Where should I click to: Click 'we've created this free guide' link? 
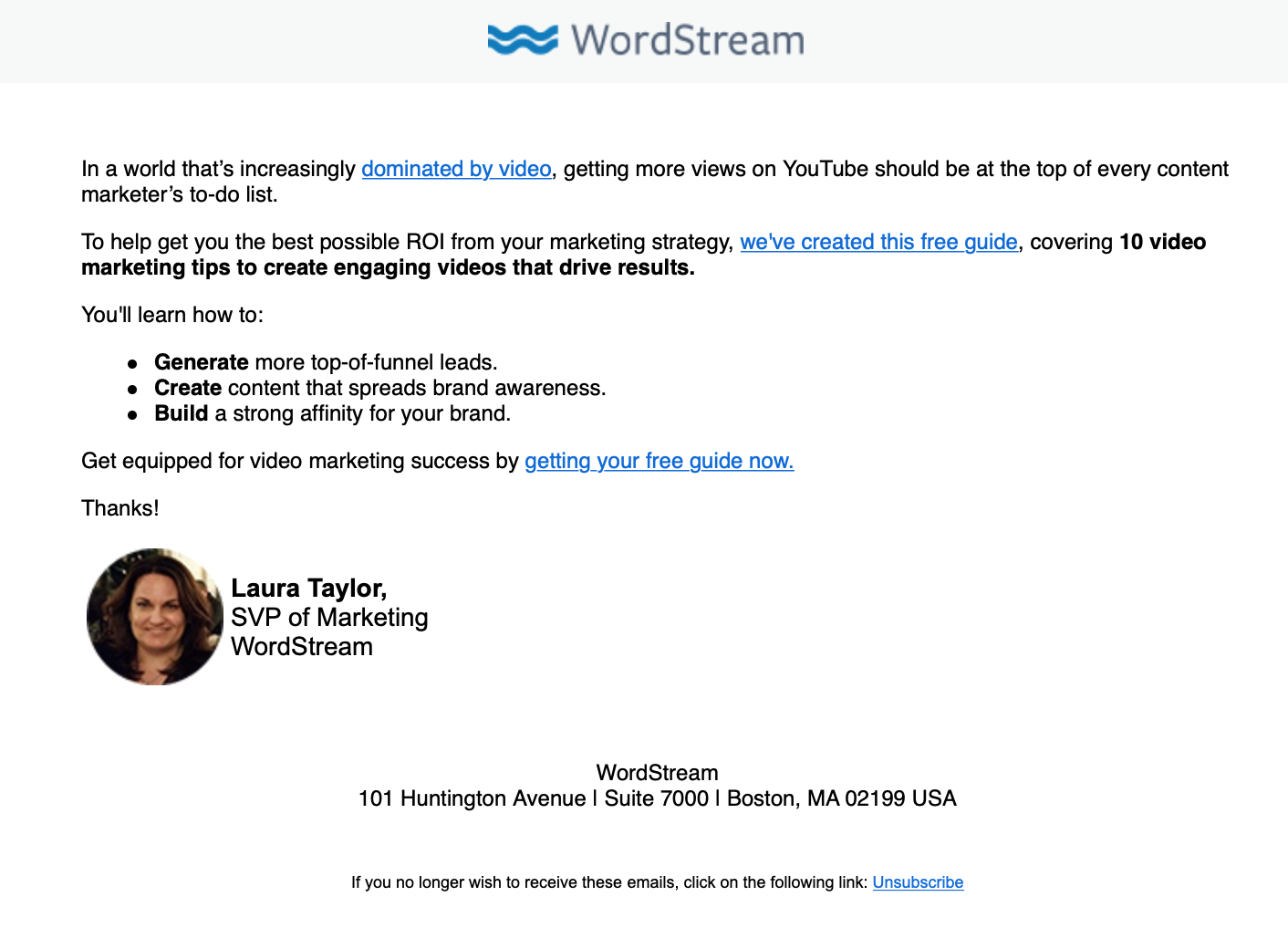(x=878, y=242)
